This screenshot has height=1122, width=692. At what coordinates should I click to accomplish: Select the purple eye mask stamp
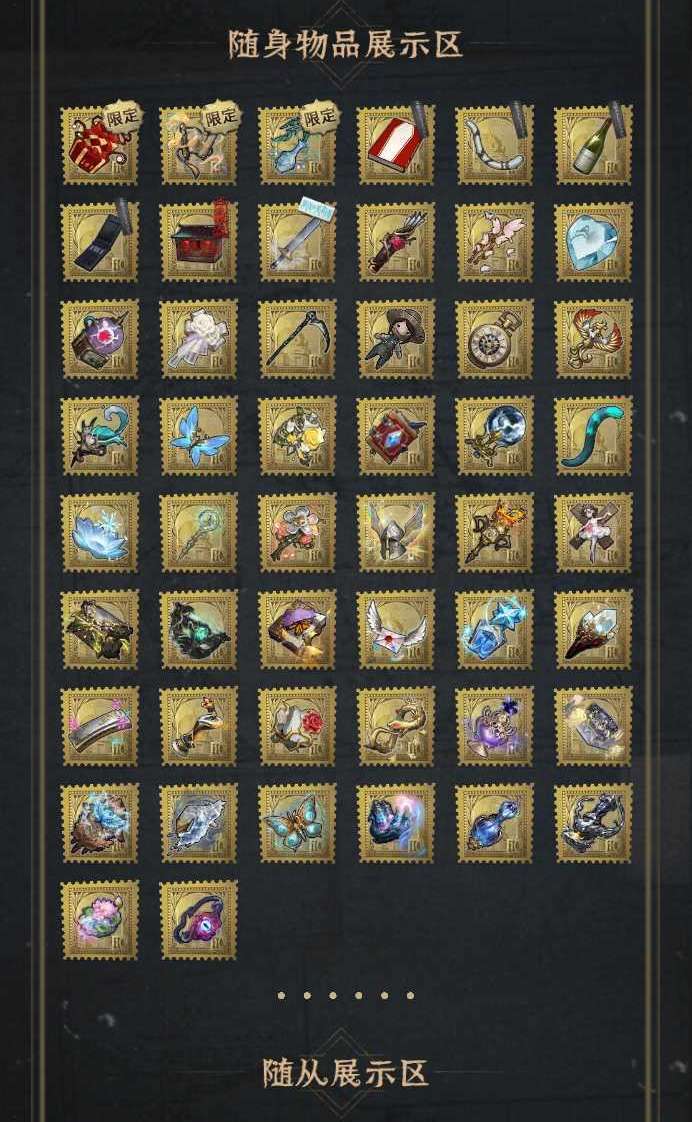click(198, 919)
